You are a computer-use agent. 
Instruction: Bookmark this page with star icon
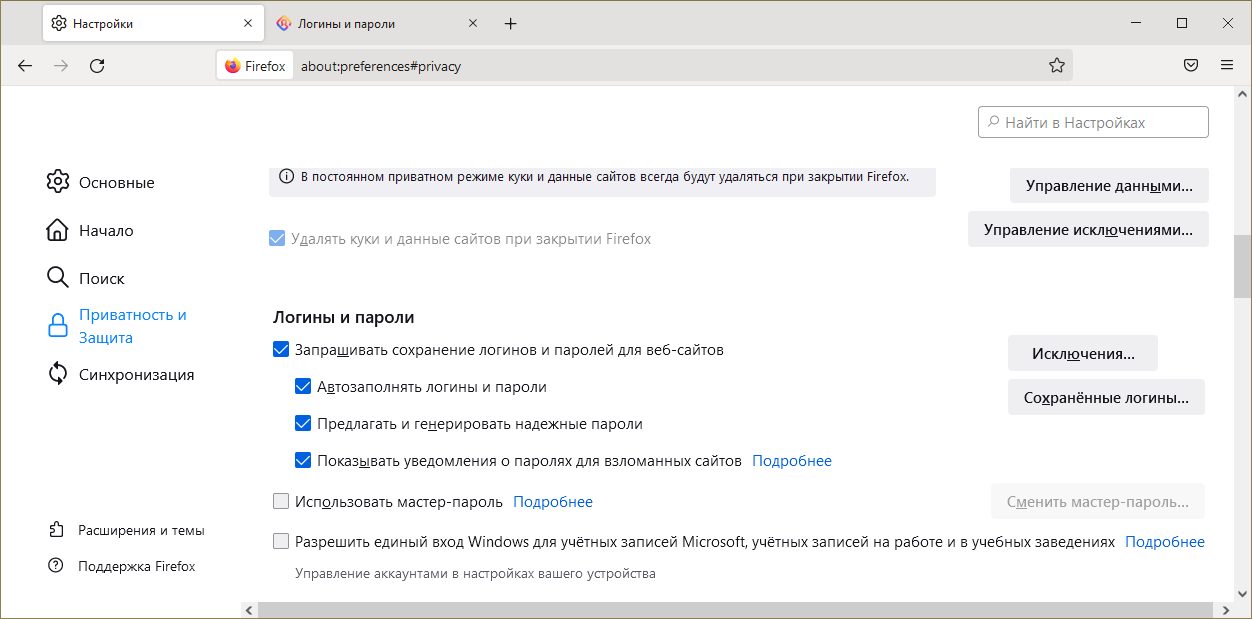pyautogui.click(x=1057, y=66)
